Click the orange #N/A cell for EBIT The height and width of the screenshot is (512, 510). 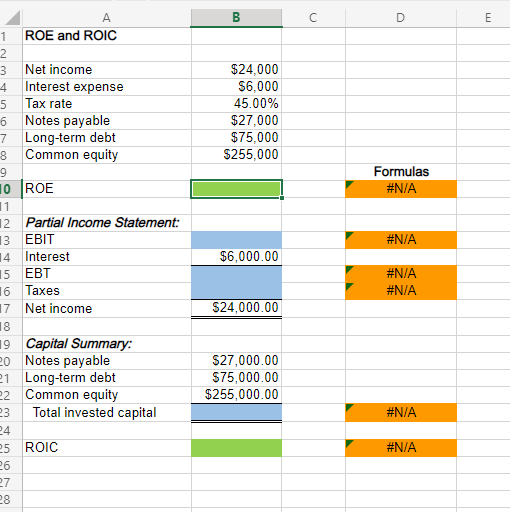(401, 240)
